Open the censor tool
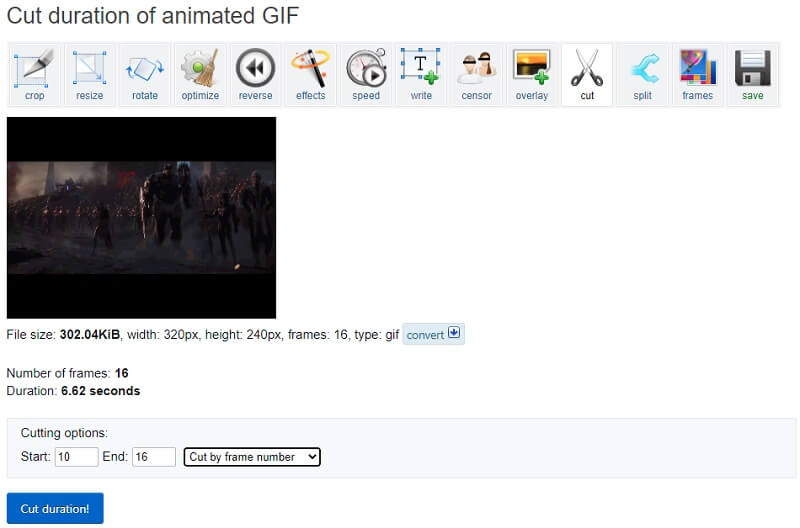Image resolution: width=800 pixels, height=528 pixels. pos(476,74)
